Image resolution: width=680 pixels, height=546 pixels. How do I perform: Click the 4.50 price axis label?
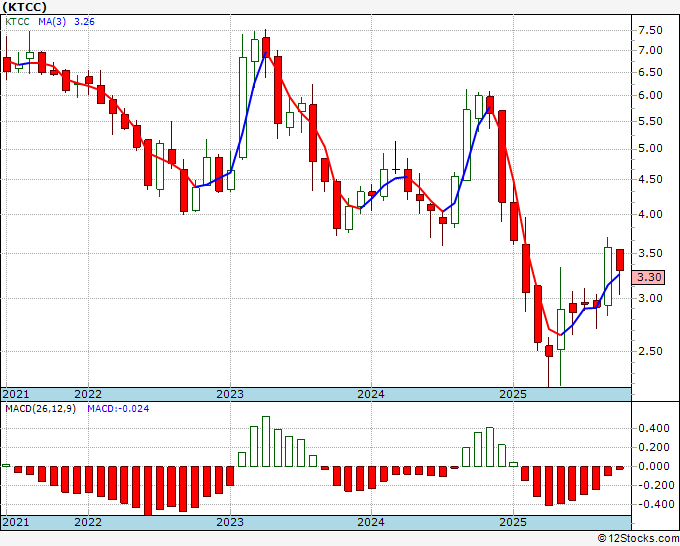(650, 179)
